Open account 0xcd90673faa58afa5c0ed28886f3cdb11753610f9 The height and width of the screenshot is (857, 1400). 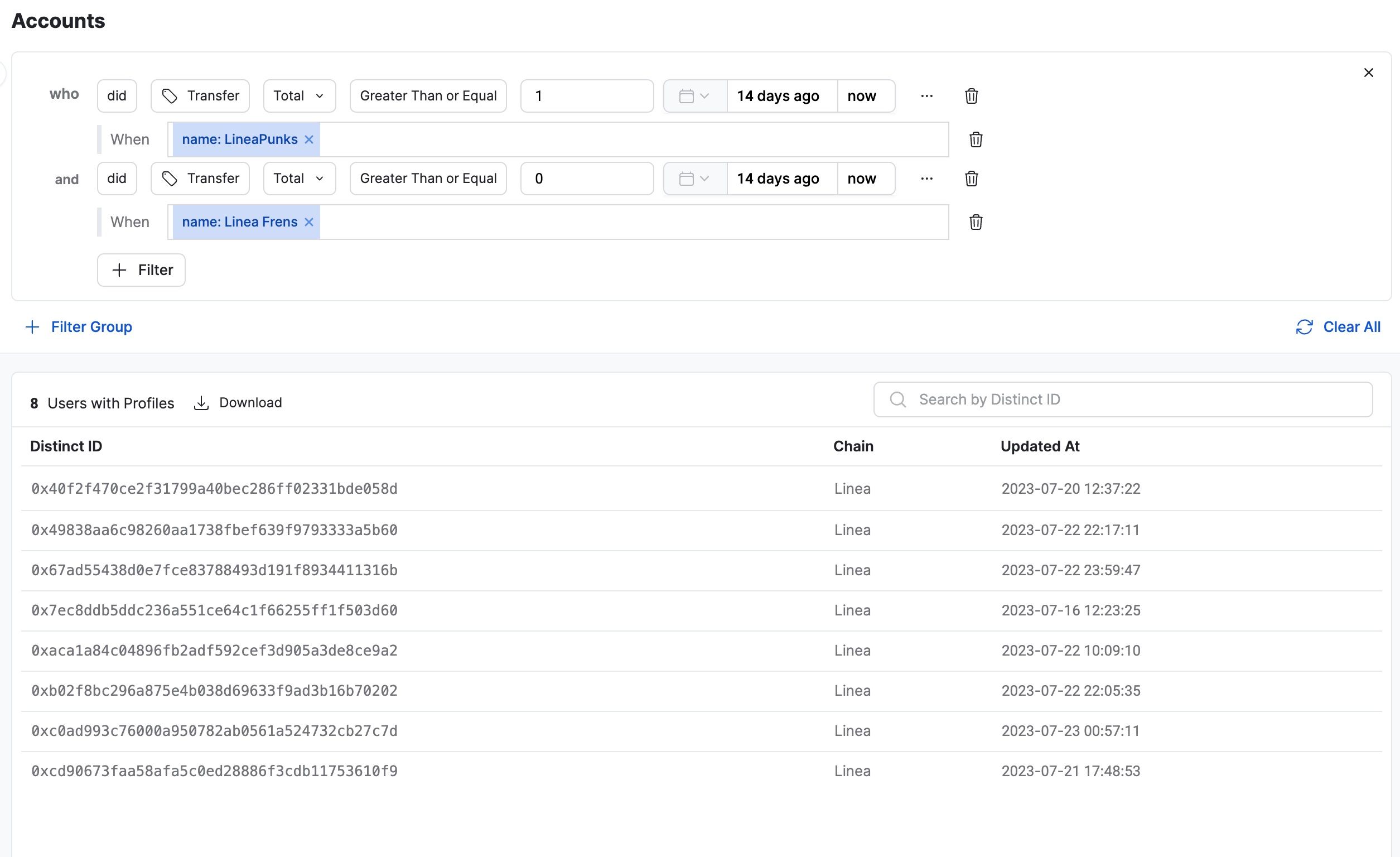point(214,771)
